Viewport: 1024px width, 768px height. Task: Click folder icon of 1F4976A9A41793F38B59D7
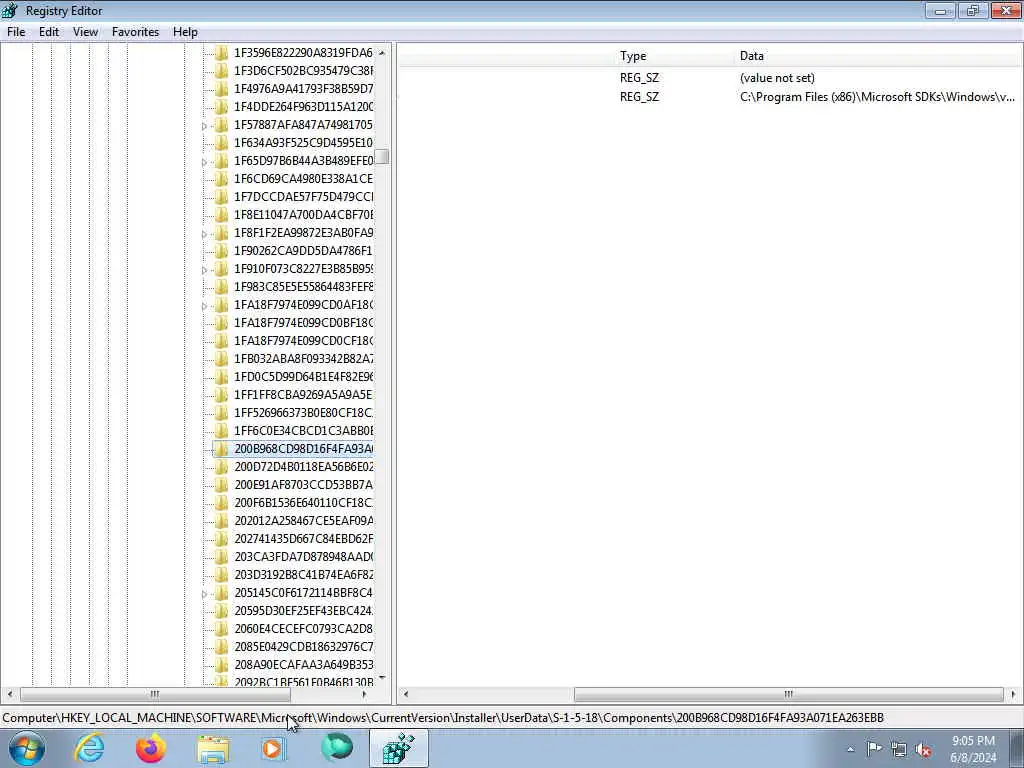point(221,89)
